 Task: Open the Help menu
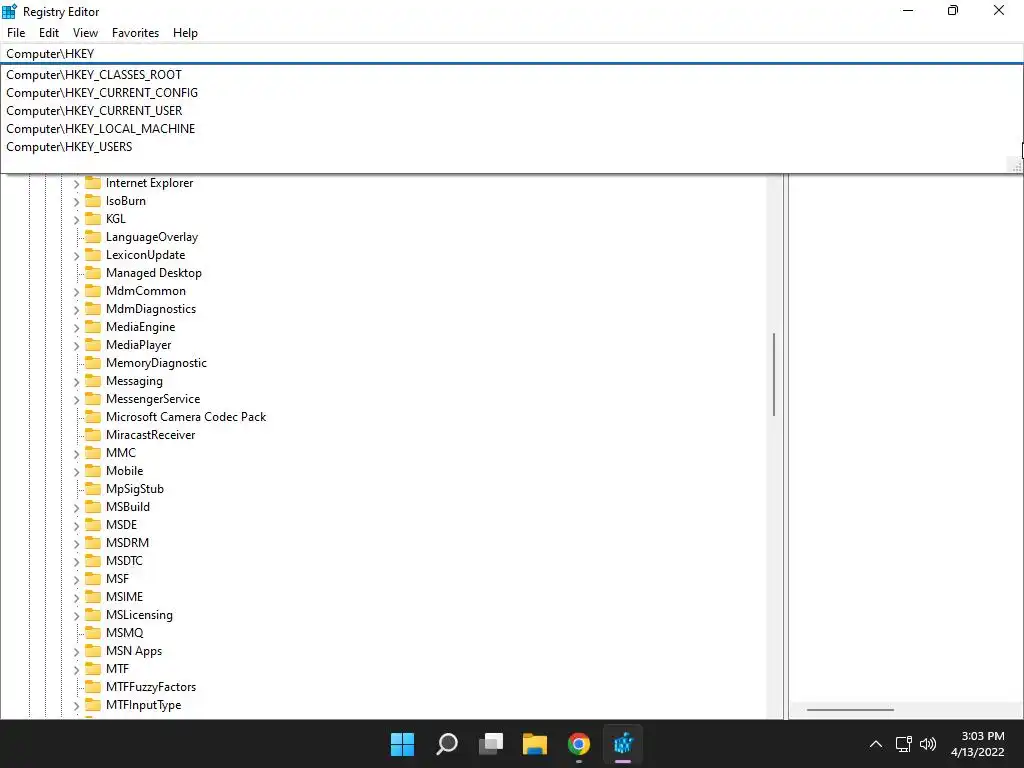(185, 33)
